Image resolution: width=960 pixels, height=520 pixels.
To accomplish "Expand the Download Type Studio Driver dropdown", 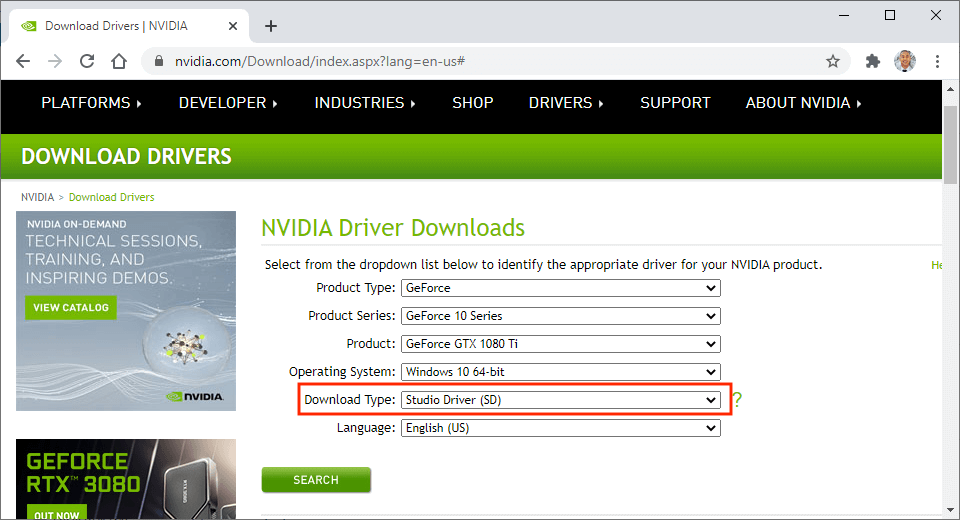I will click(x=561, y=400).
